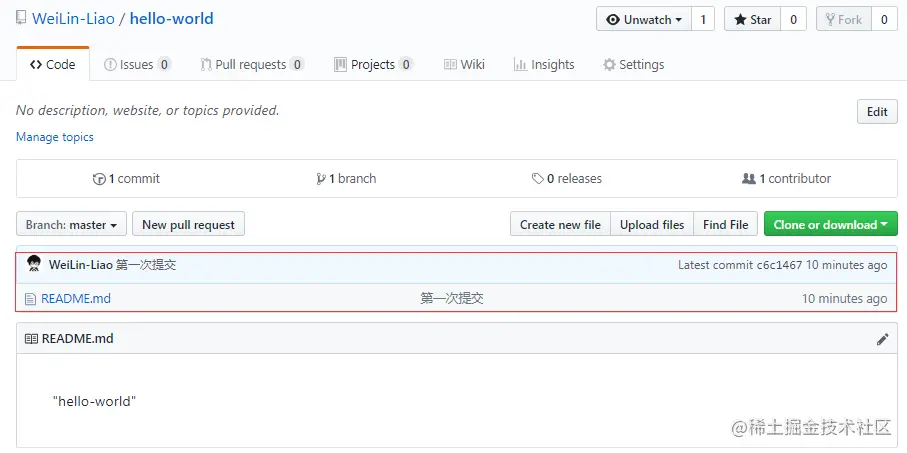This screenshot has width=907, height=453.
Task: Click the watchers count 1
Action: click(x=703, y=20)
